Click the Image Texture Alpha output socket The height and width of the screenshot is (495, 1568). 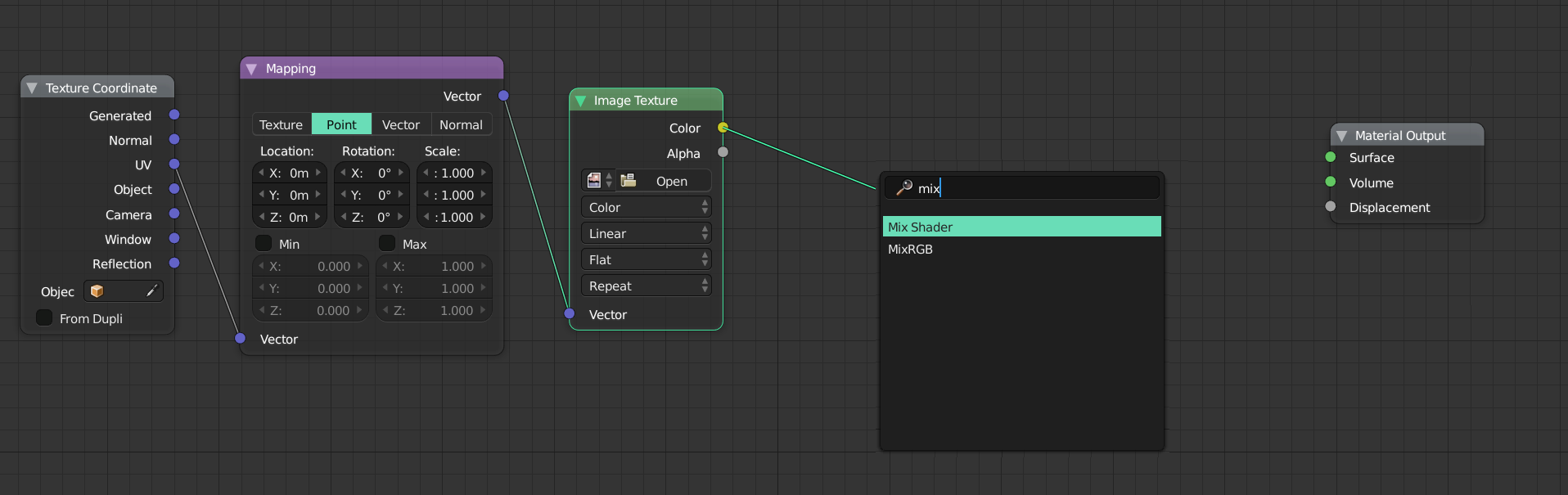point(723,152)
